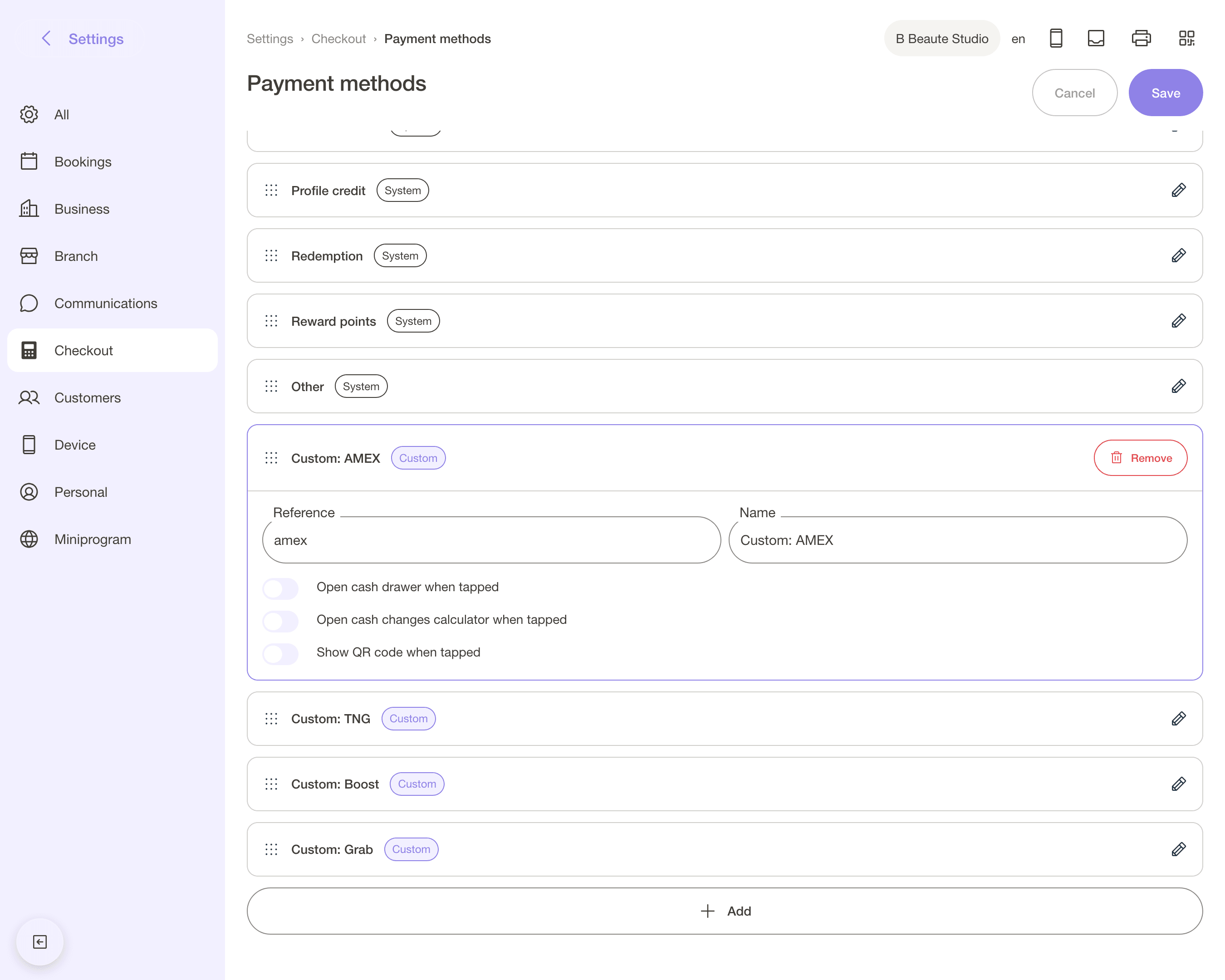Add a new payment method
1225x980 pixels.
click(725, 911)
